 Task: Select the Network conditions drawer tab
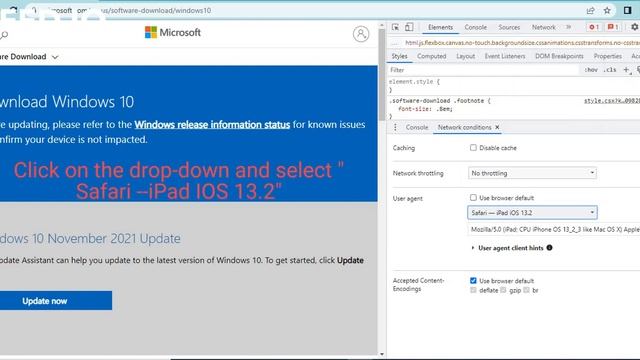[464, 127]
